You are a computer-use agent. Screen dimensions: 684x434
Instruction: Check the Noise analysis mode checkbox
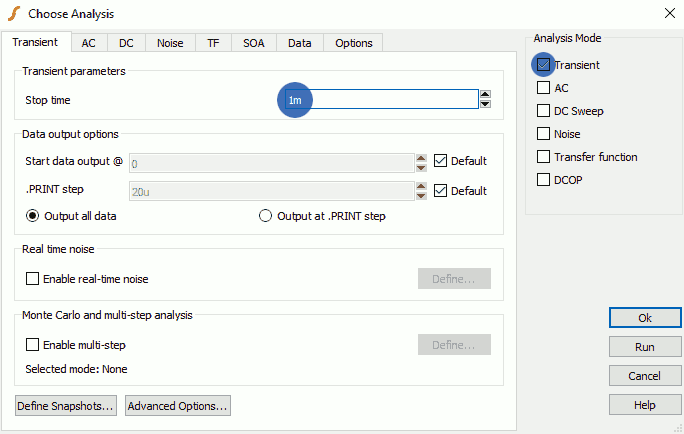pos(544,134)
